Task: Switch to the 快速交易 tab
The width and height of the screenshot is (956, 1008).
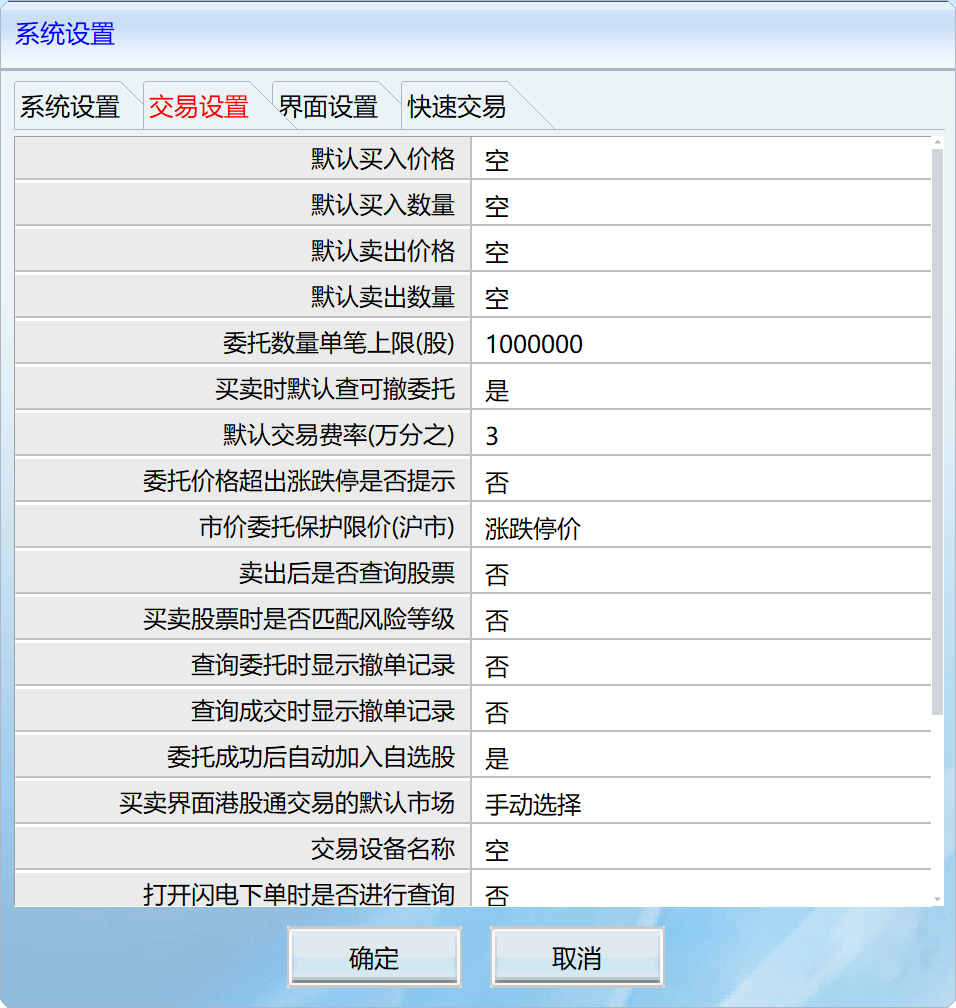Action: pos(458,104)
